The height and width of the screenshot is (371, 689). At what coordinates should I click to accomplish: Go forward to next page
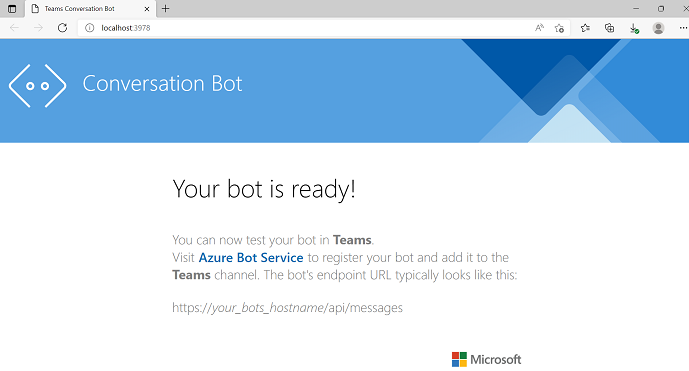[x=38, y=28]
